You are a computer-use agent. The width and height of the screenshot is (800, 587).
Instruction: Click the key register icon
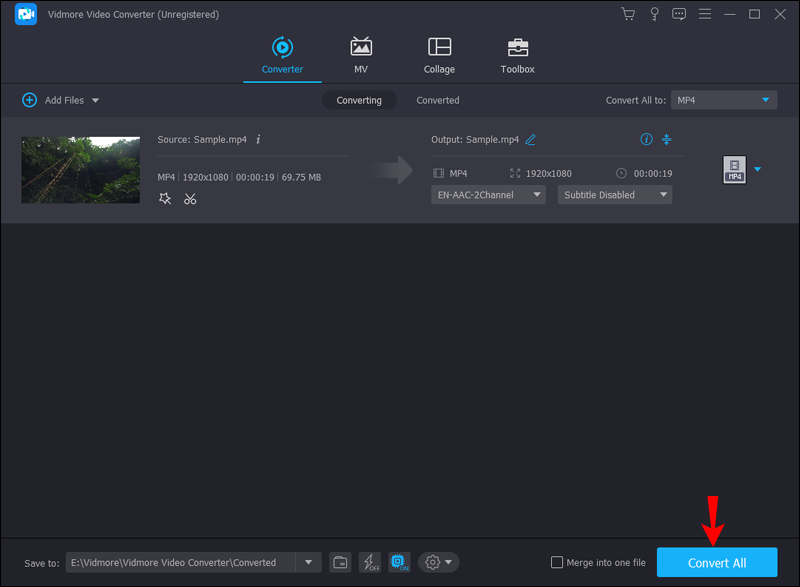654,14
